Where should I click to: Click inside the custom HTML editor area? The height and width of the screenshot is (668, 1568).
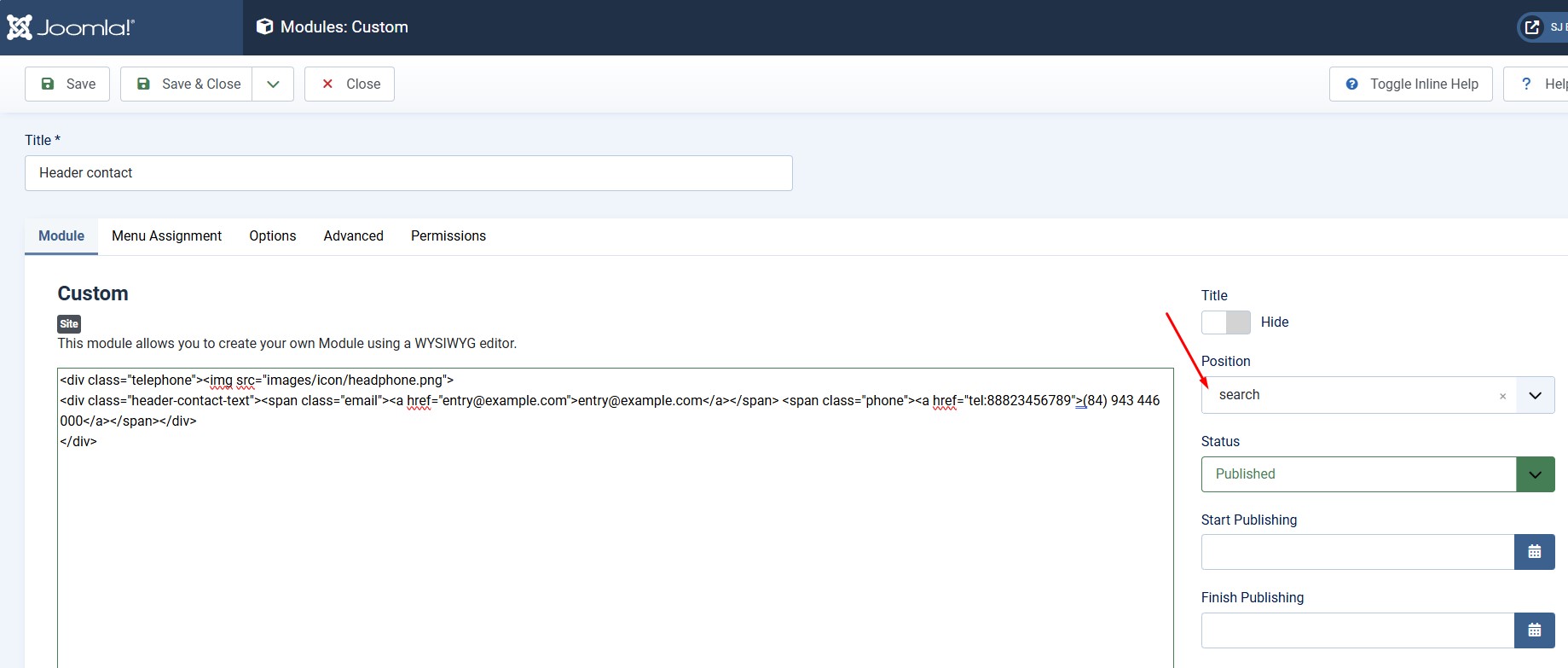(x=614, y=546)
